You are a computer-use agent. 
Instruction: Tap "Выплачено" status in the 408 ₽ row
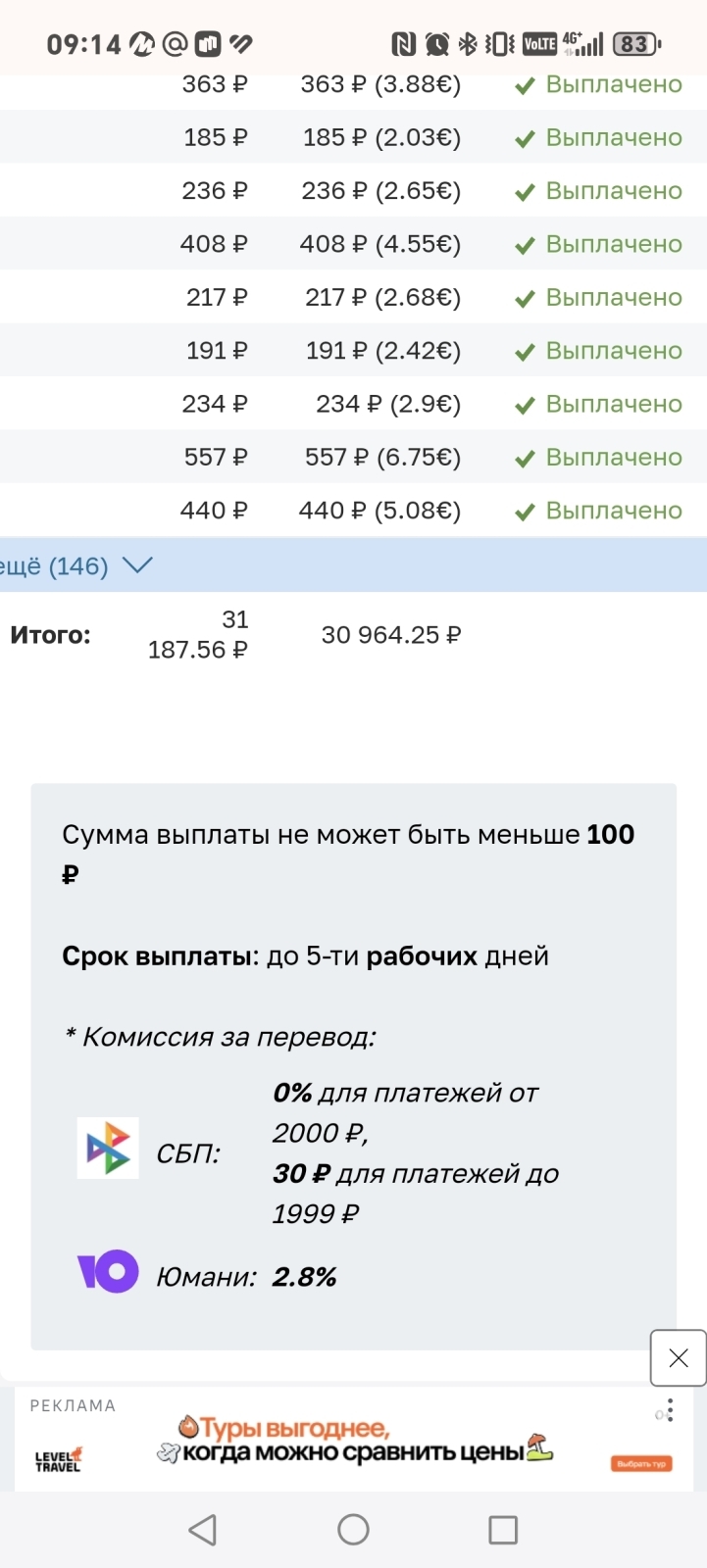pyautogui.click(x=614, y=244)
